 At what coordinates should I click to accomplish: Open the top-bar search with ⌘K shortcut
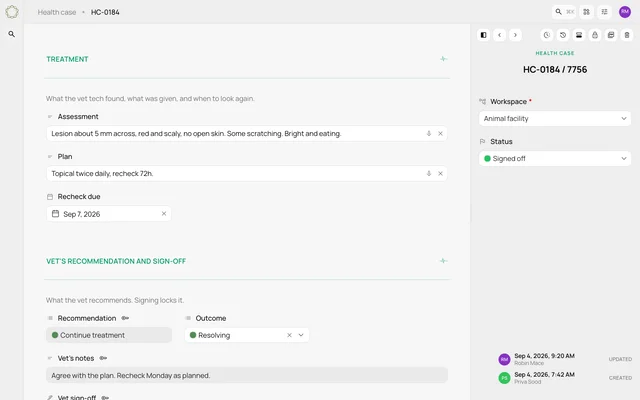click(x=564, y=12)
